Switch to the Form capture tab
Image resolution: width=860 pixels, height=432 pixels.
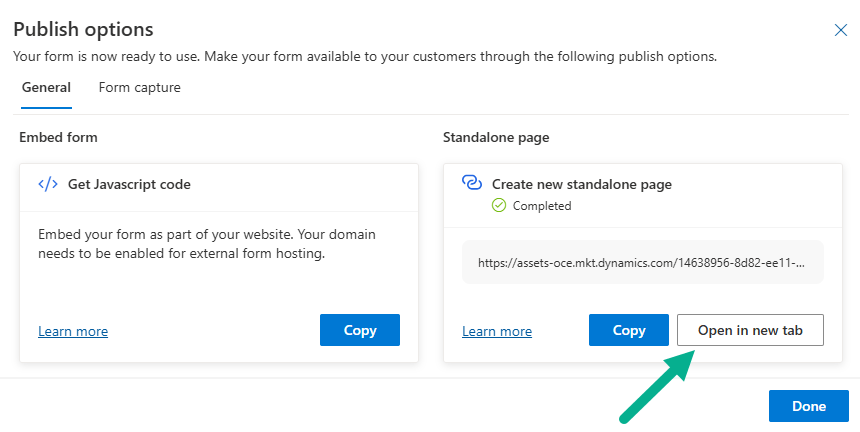pyautogui.click(x=139, y=88)
